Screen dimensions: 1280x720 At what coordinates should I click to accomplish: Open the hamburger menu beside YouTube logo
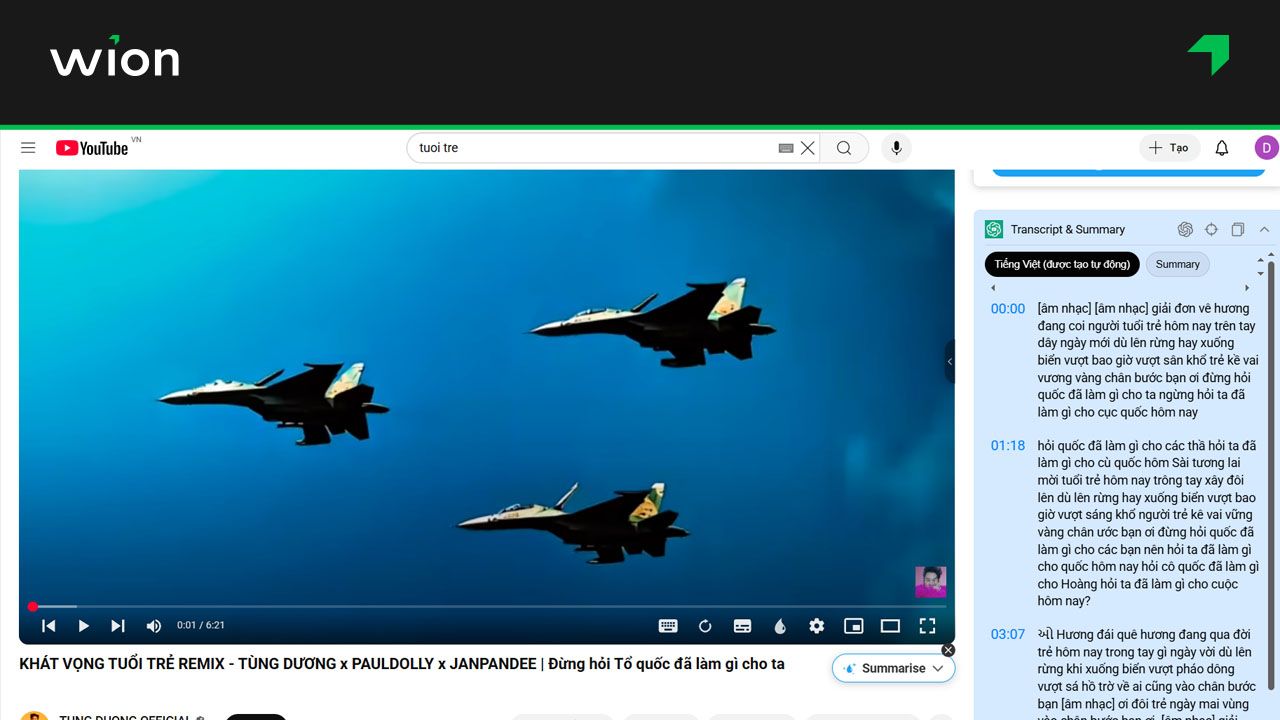point(28,147)
